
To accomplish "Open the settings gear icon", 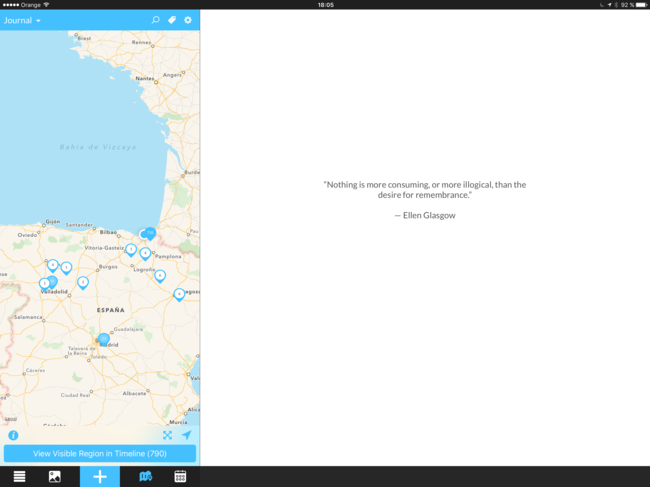I will [x=188, y=20].
